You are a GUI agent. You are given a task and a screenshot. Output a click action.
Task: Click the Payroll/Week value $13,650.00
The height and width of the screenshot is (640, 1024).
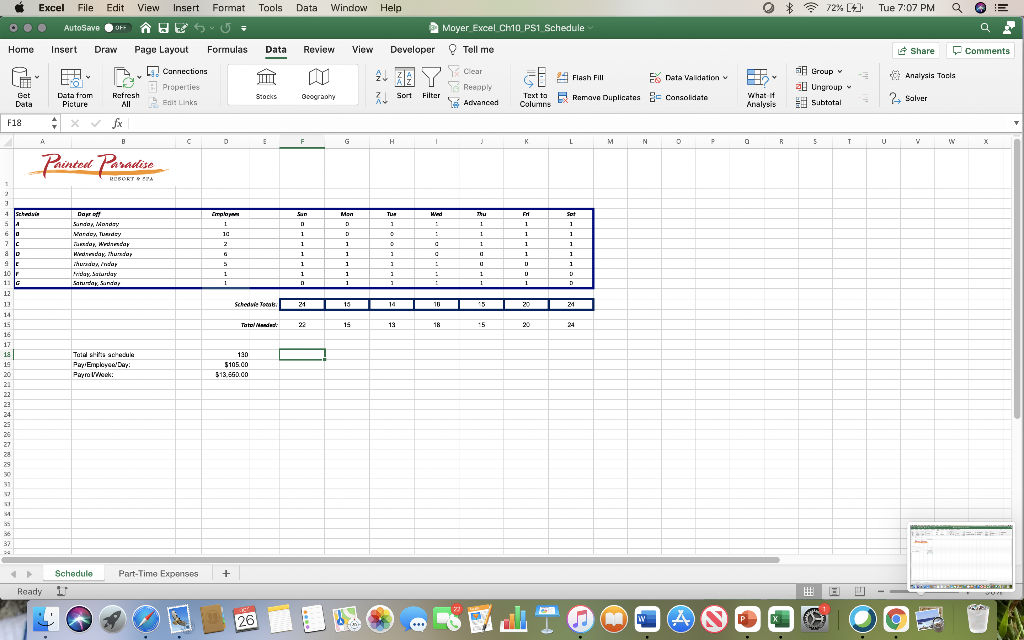click(231, 375)
